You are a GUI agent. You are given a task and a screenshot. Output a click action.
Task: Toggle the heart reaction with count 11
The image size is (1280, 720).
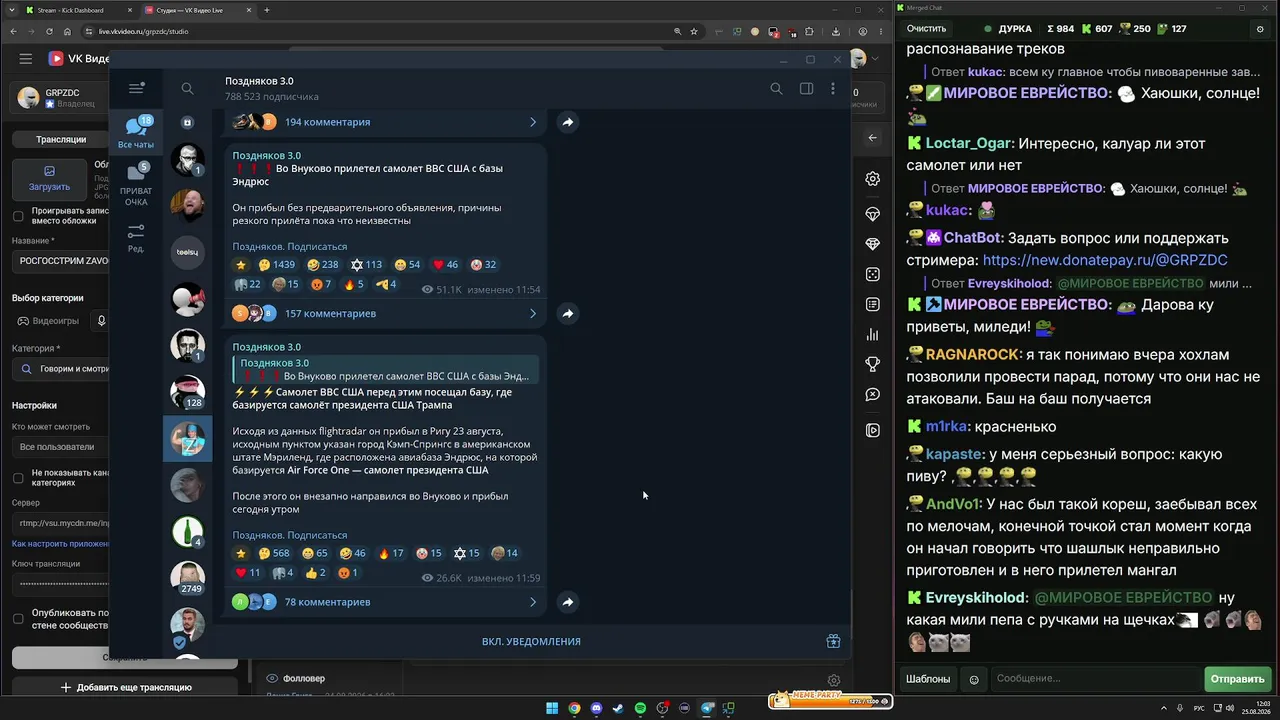pyautogui.click(x=247, y=573)
